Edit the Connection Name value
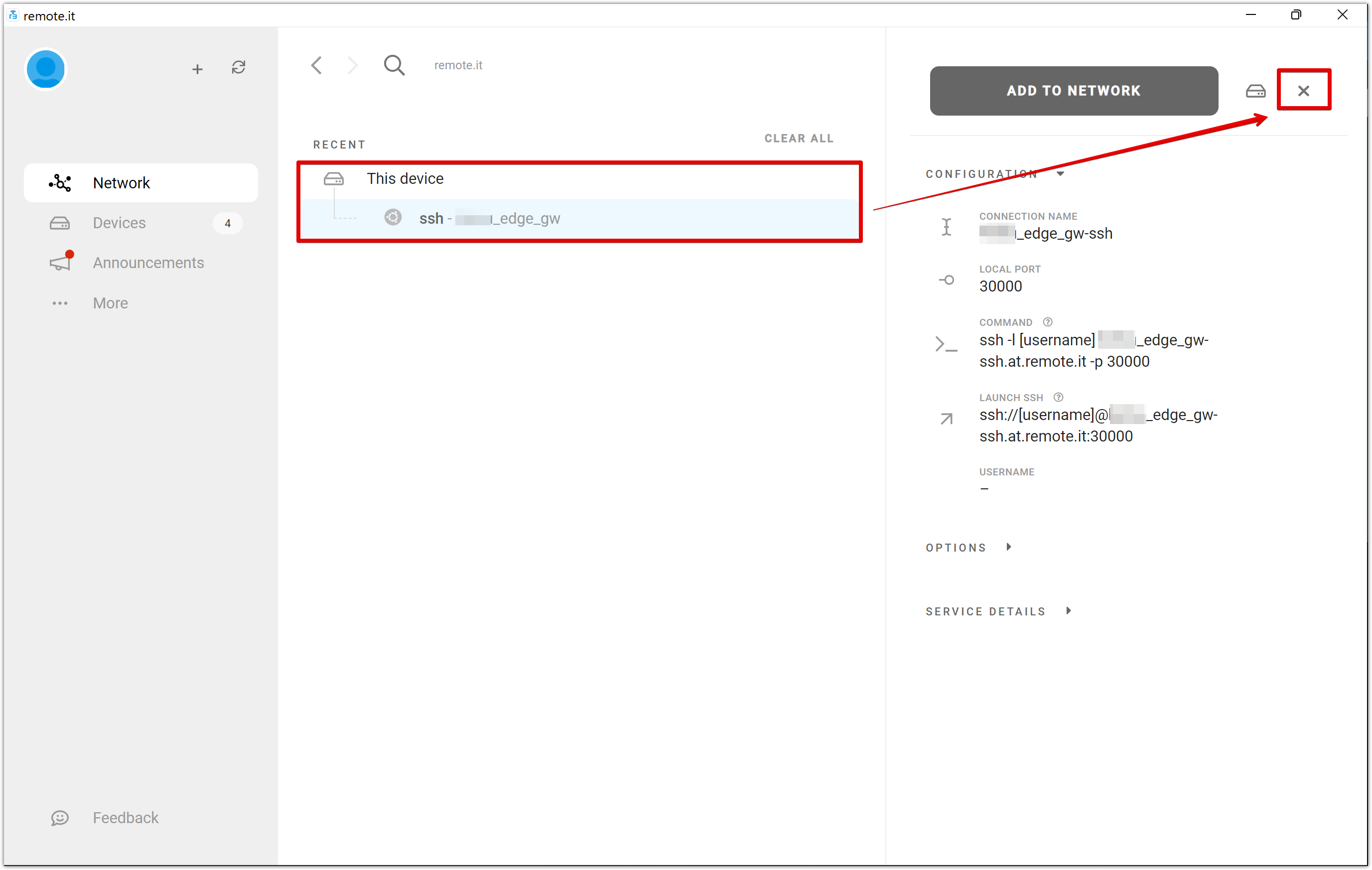 [1046, 234]
